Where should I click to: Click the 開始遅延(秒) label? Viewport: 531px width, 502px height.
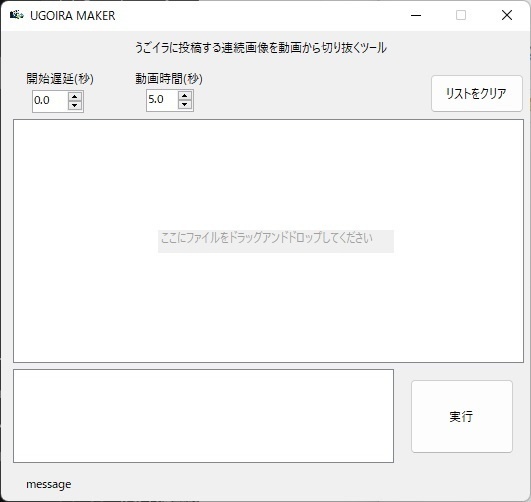[x=60, y=79]
